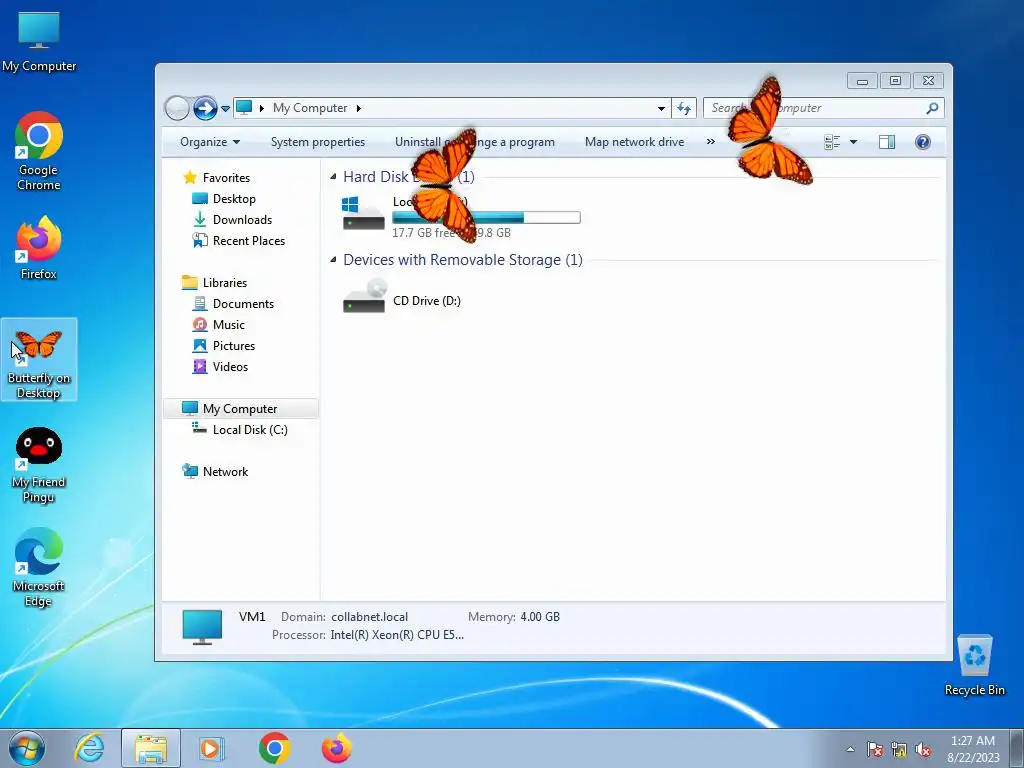Viewport: 1024px width, 768px height.
Task: Open the address bar history dropdown
Action: tap(661, 108)
